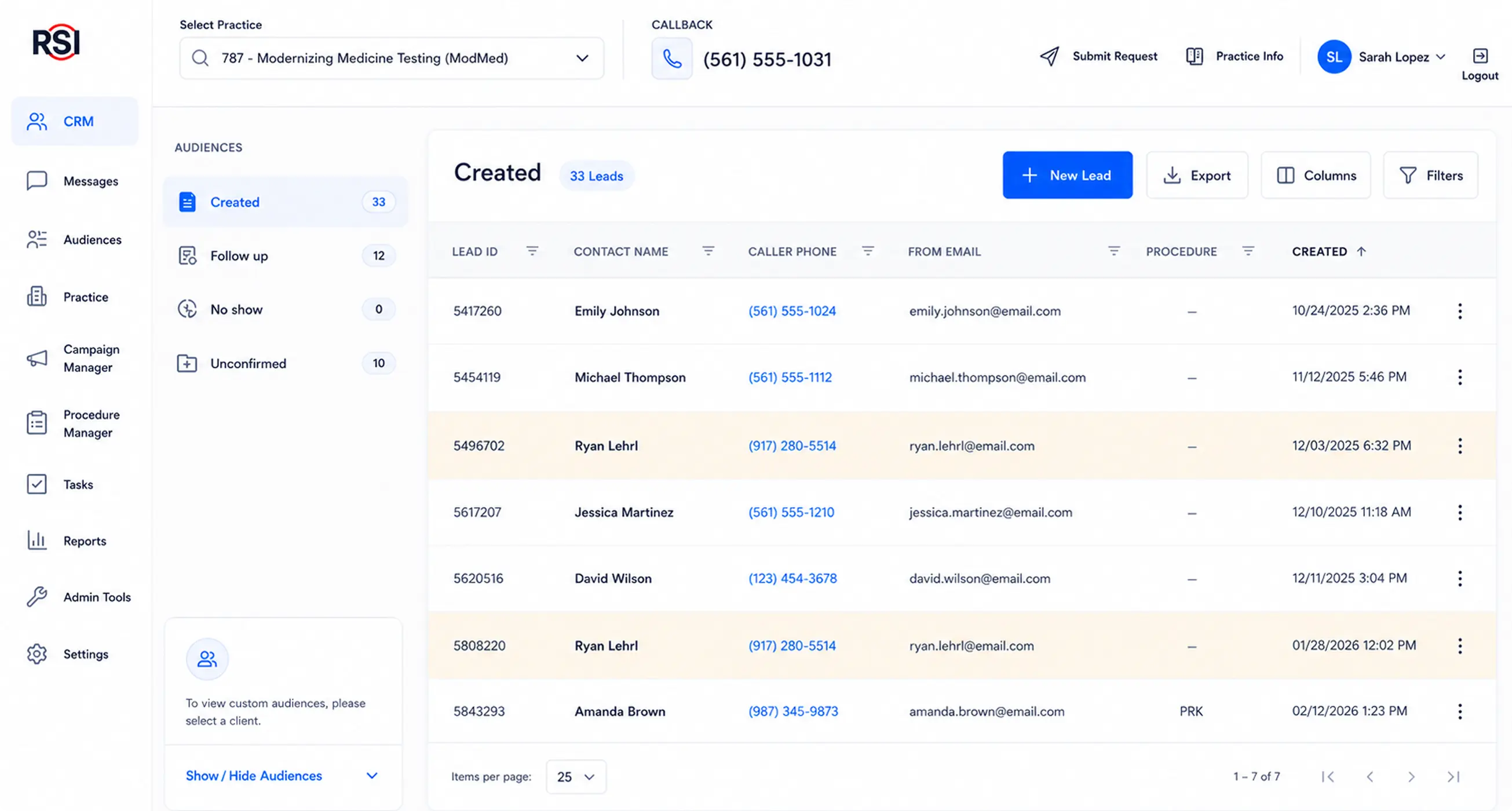Open row menu for lead 5808220

[1460, 646]
